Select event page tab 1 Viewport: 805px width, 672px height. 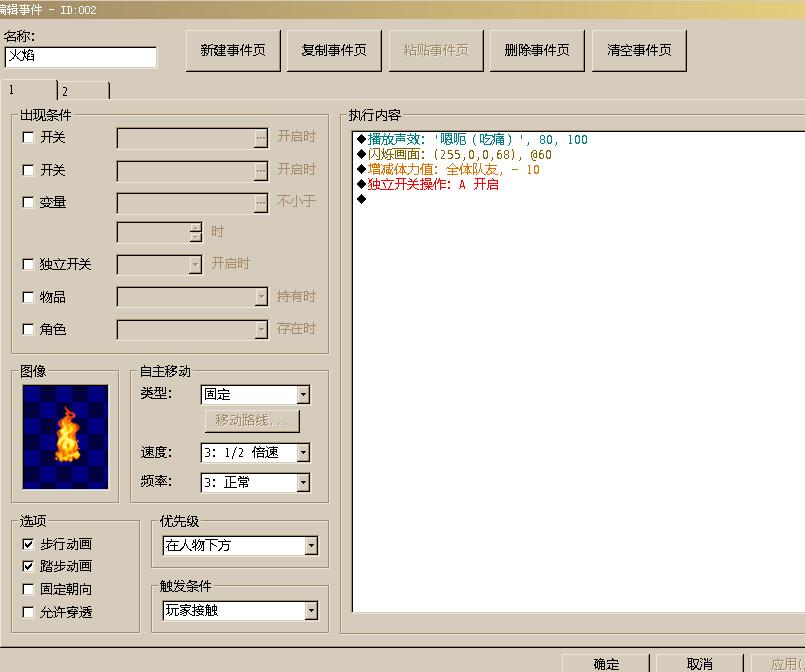pos(29,90)
